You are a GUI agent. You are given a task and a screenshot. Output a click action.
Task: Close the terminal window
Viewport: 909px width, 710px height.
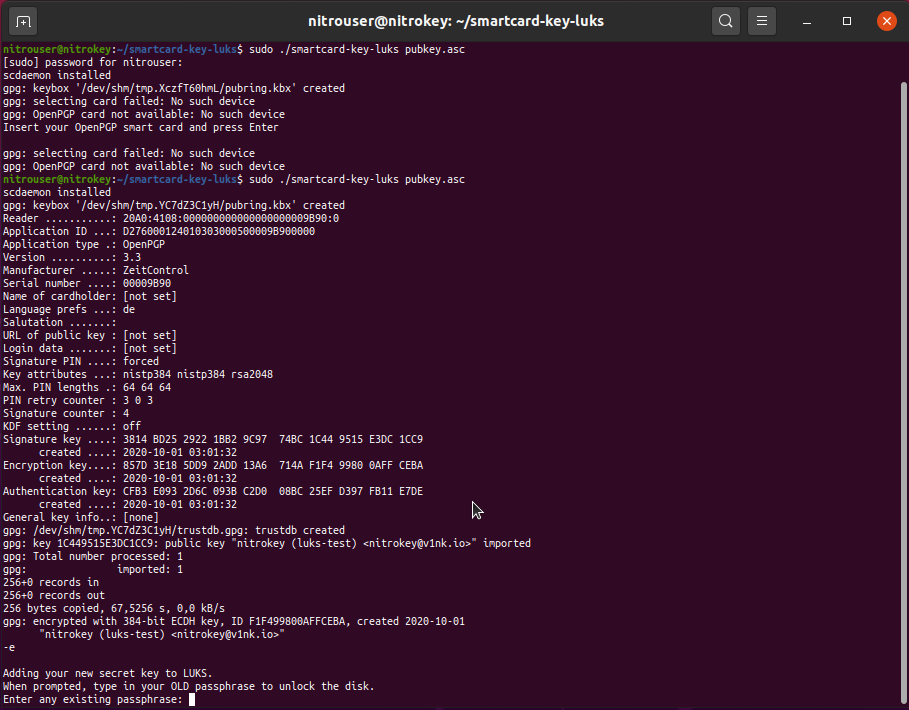tap(886, 20)
